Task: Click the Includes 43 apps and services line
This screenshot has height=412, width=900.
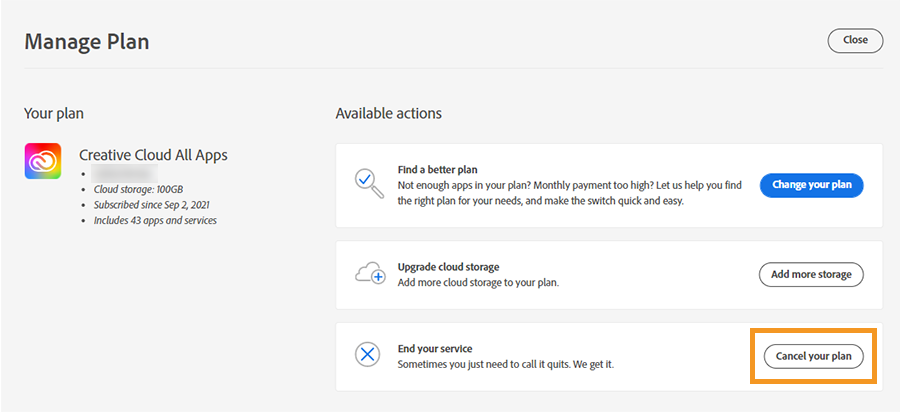Action: tap(153, 220)
